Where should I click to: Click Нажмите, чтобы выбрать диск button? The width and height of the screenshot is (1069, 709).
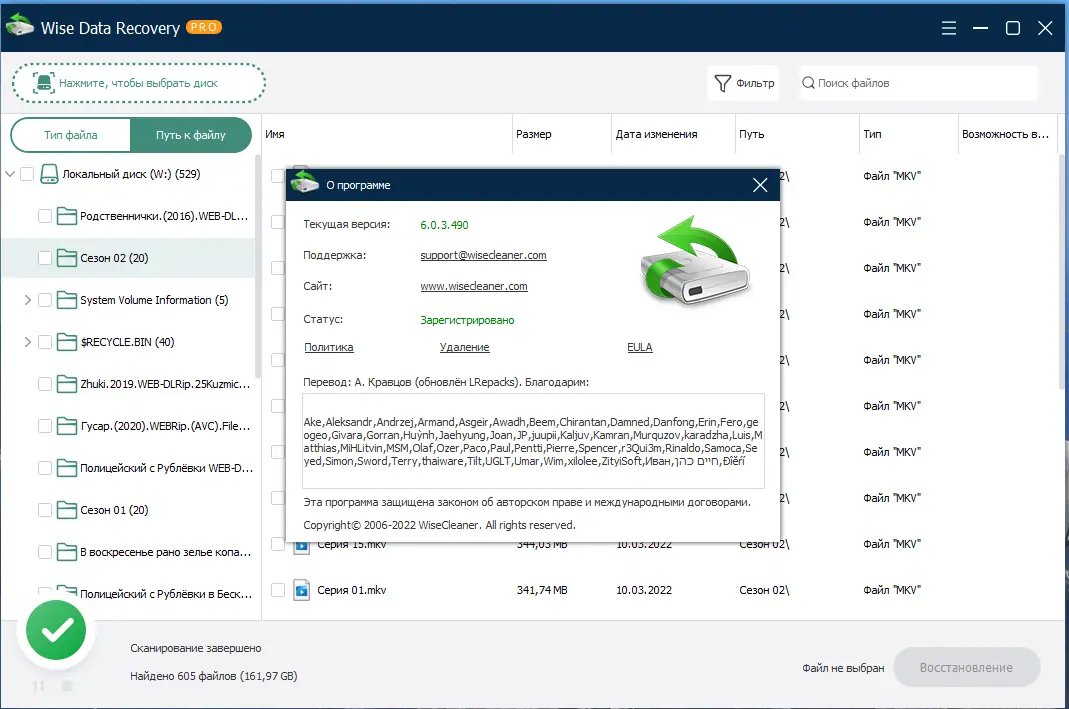pos(138,83)
